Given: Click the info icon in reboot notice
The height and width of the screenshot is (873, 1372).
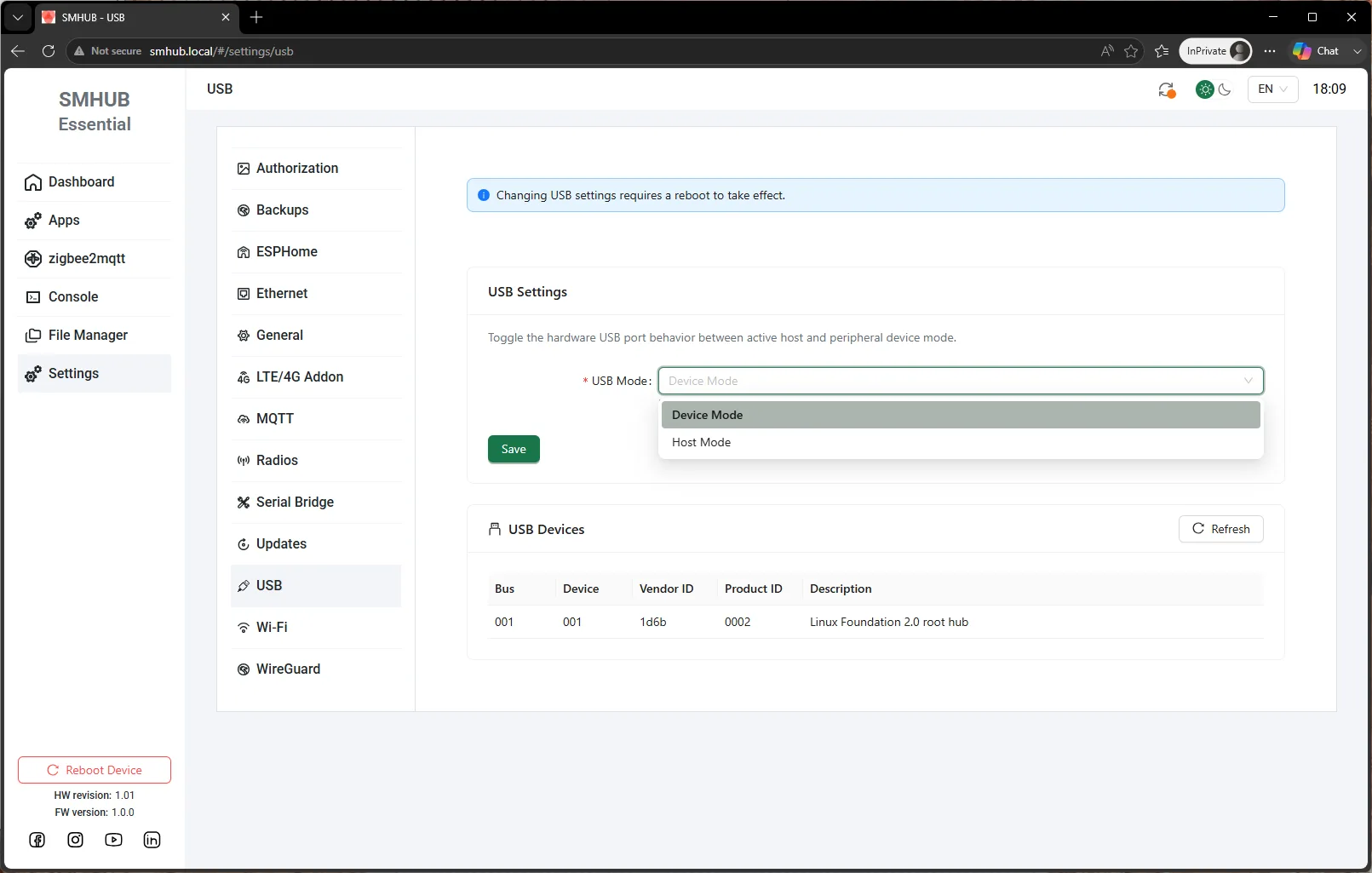Looking at the screenshot, I should coord(484,195).
